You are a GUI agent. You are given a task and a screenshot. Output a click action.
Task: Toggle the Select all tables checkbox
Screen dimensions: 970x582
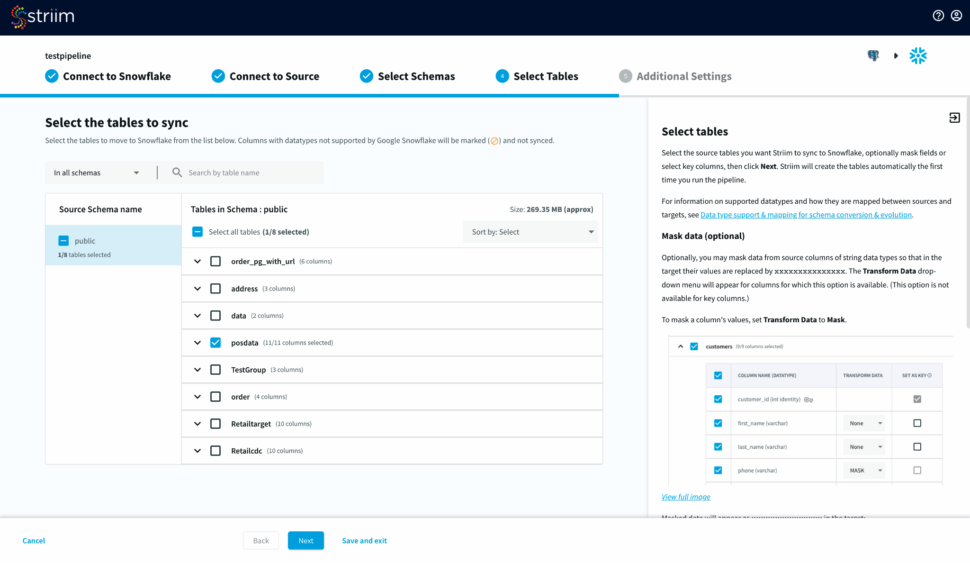pos(197,232)
